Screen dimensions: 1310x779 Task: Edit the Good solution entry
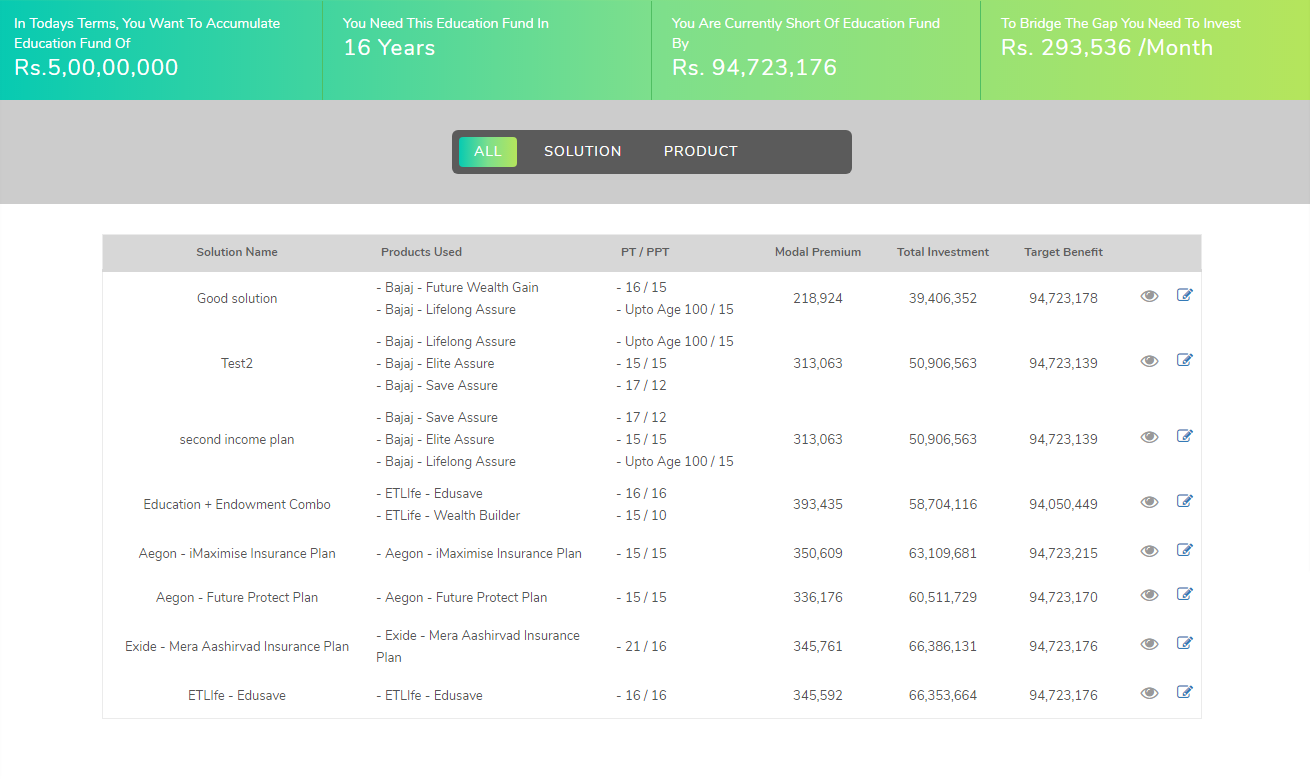coord(1185,295)
